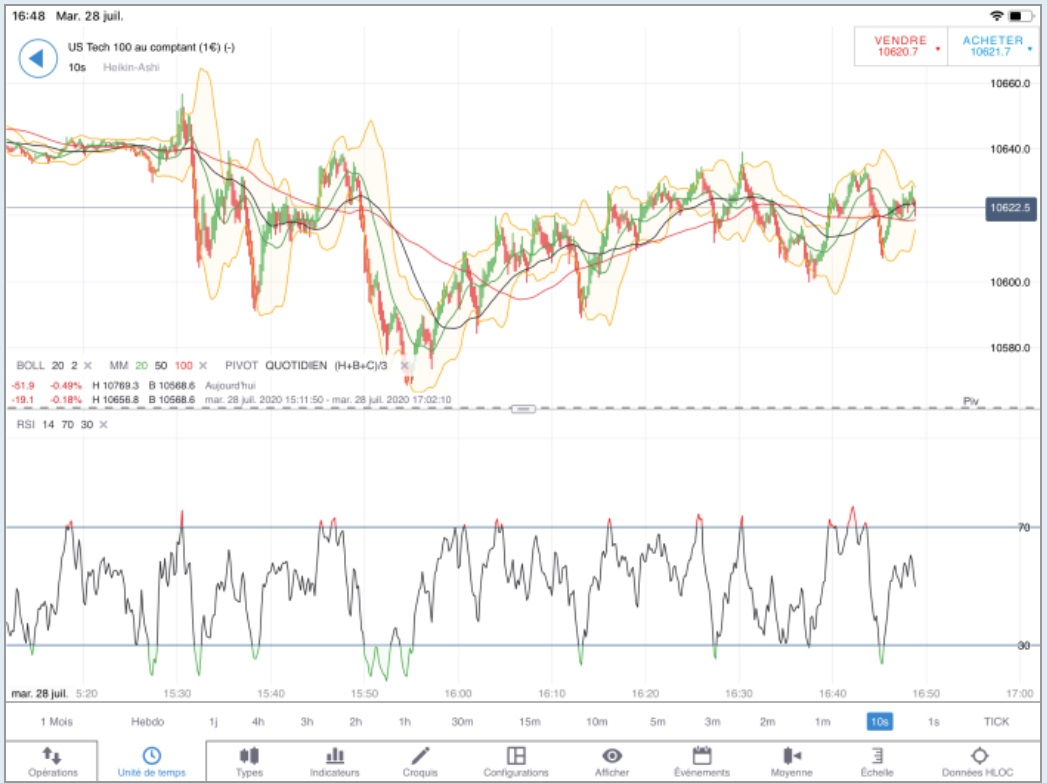This screenshot has height=783, width=1047.
Task: Open Événements calendar icon
Action: pyautogui.click(x=702, y=762)
